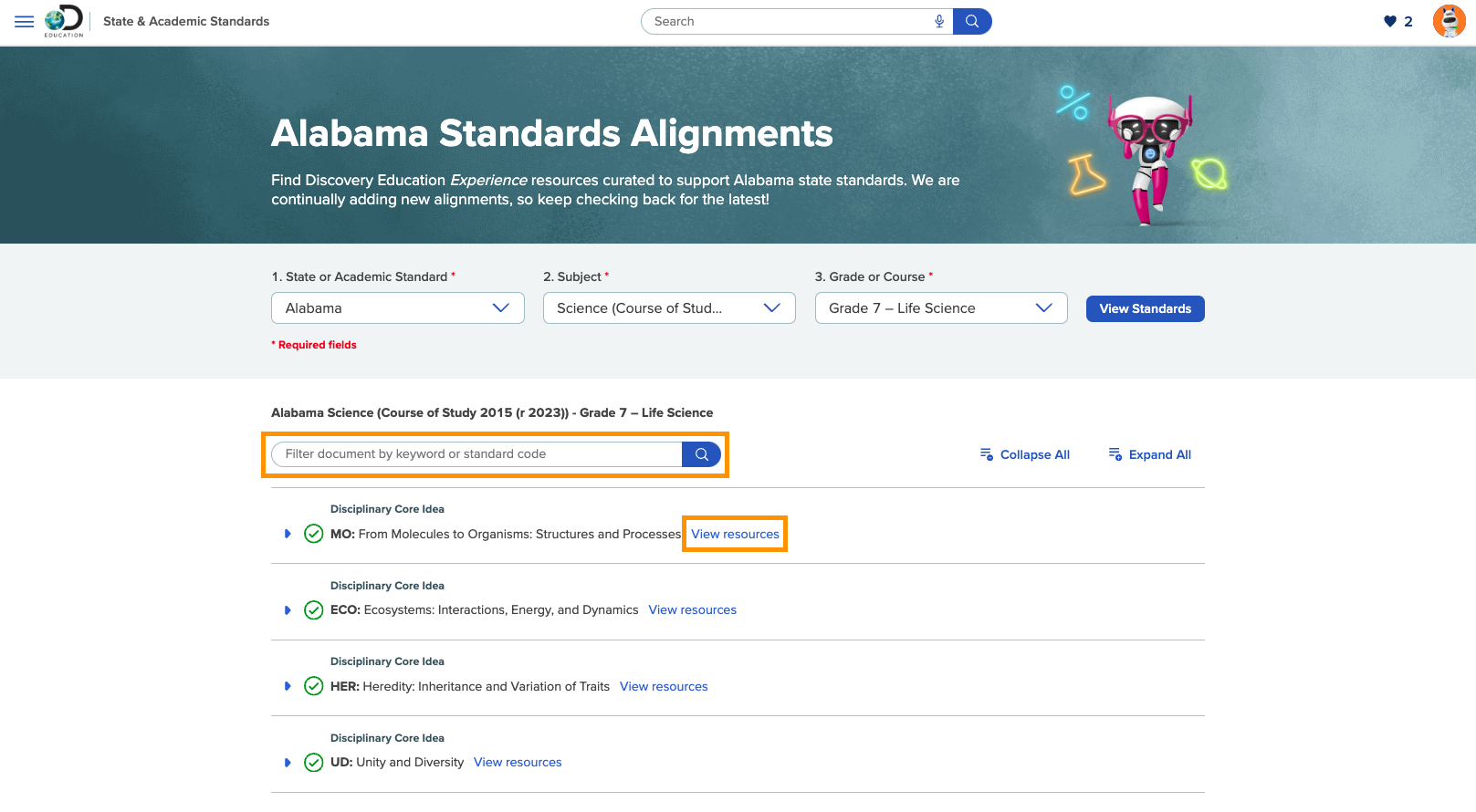Submit the filter document search button
The image size is (1476, 812).
point(701,454)
